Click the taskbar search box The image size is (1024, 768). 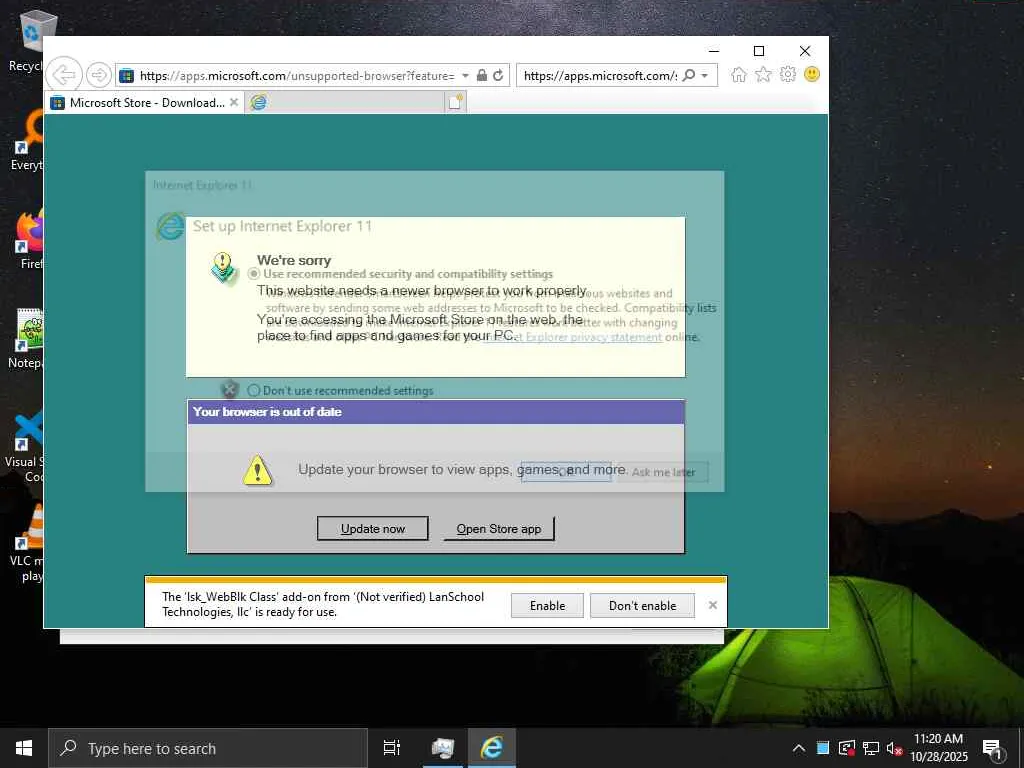[x=208, y=748]
